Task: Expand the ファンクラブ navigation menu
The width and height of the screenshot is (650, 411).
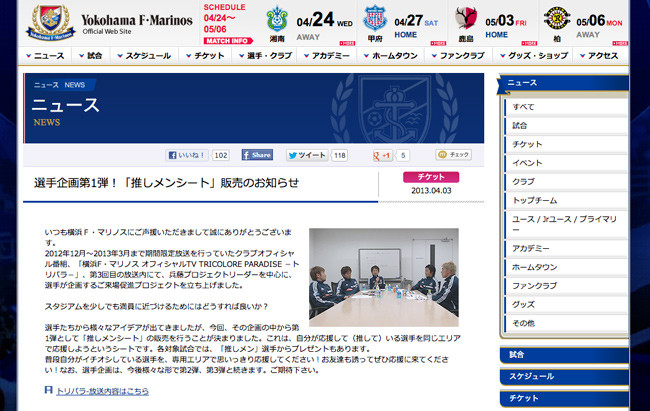Action: pos(458,56)
